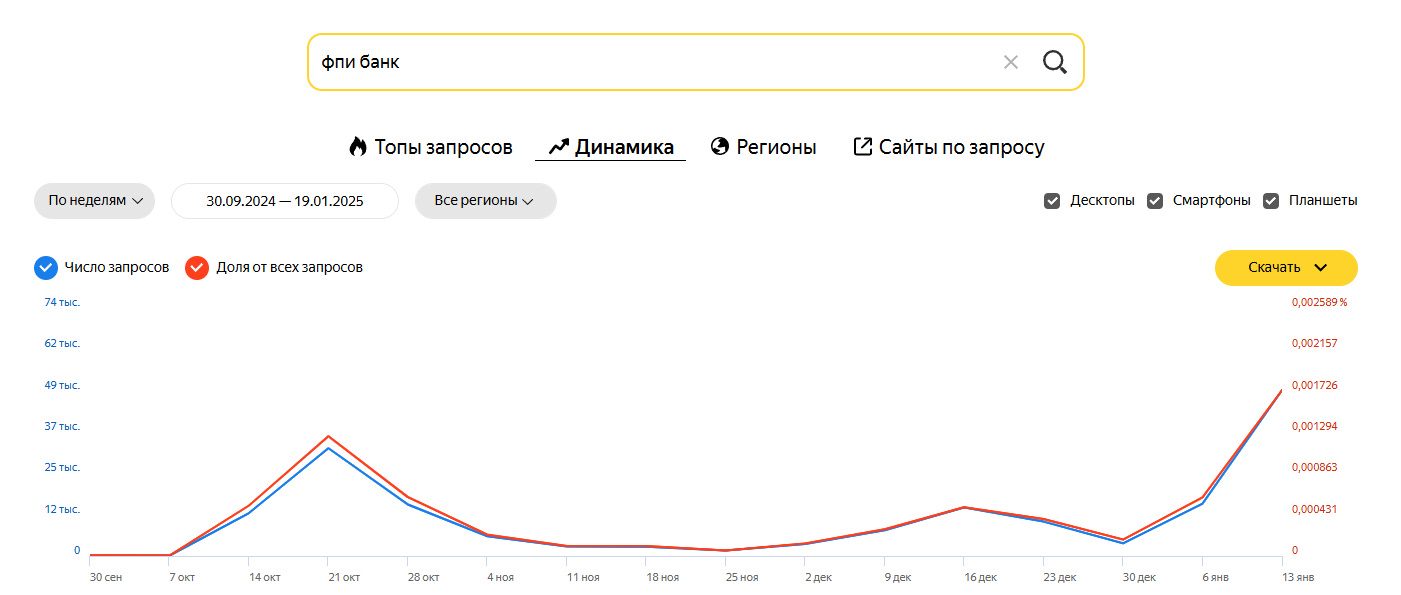Image resolution: width=1401 pixels, height=595 pixels.
Task: Clear the search query with the X icon
Action: 1010,62
